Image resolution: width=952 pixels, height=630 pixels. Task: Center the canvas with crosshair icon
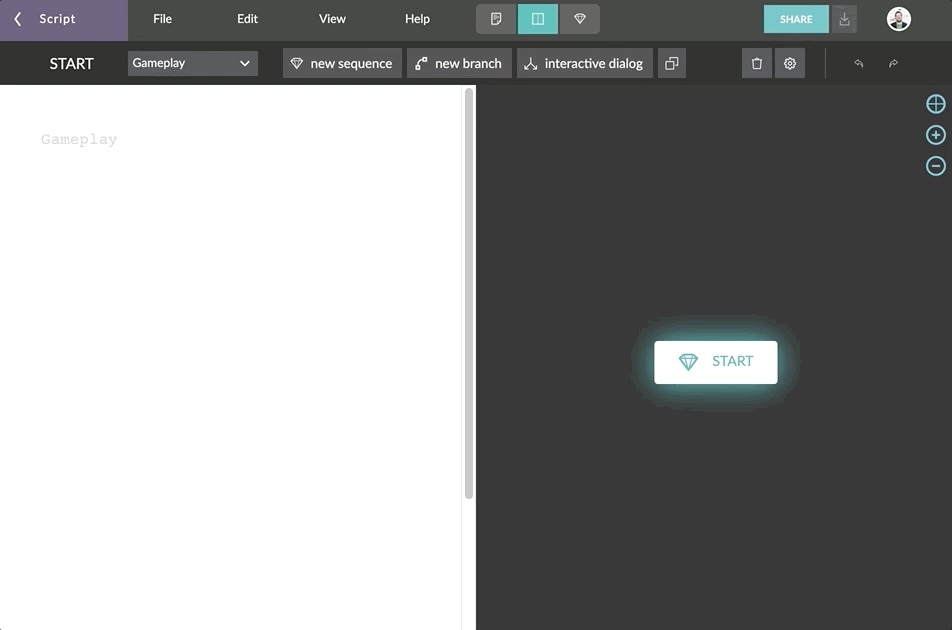click(936, 104)
